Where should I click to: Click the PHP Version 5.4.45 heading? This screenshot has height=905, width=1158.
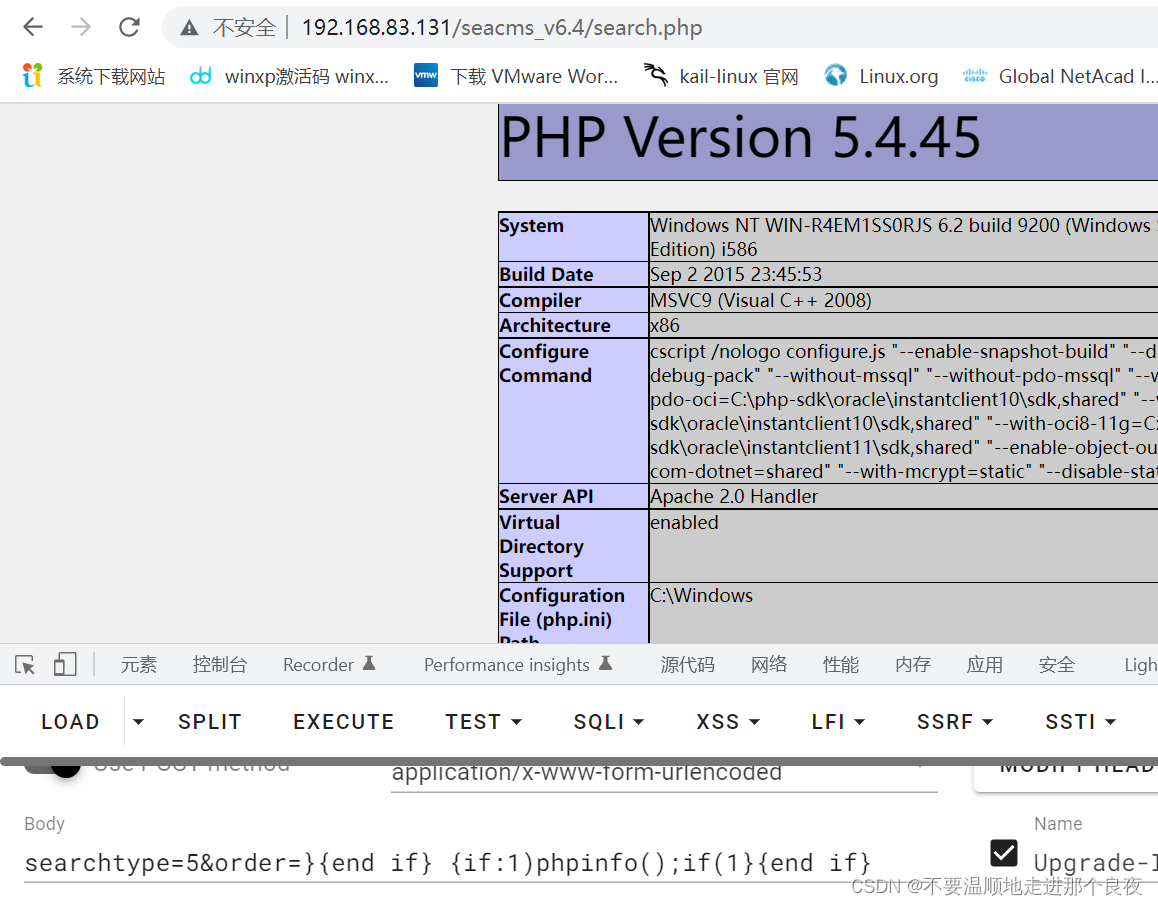tap(741, 137)
